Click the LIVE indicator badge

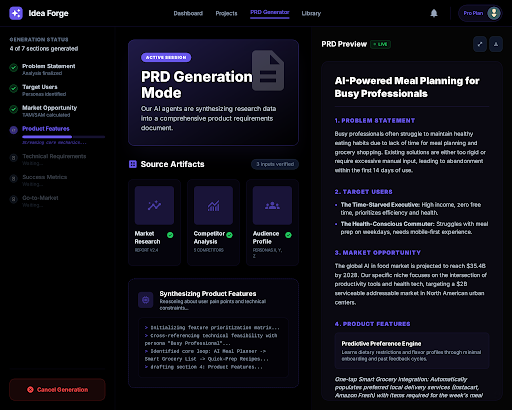(380, 44)
